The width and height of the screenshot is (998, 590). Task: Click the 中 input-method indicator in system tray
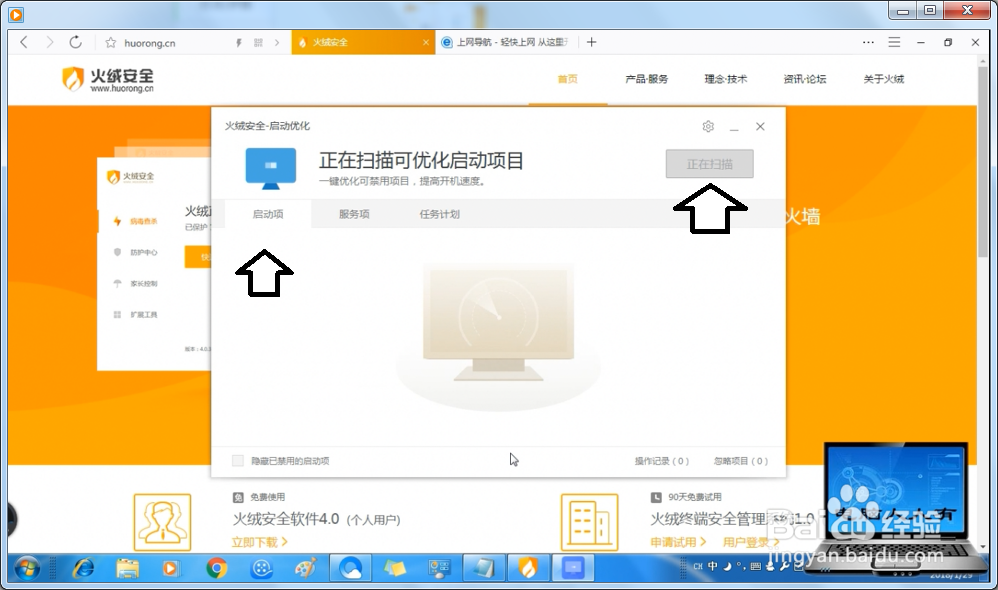pos(713,566)
